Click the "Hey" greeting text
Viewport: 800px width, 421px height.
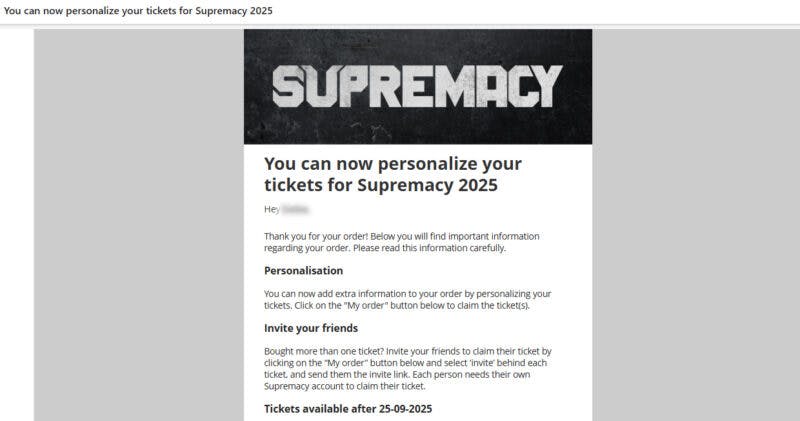pyautogui.click(x=271, y=210)
